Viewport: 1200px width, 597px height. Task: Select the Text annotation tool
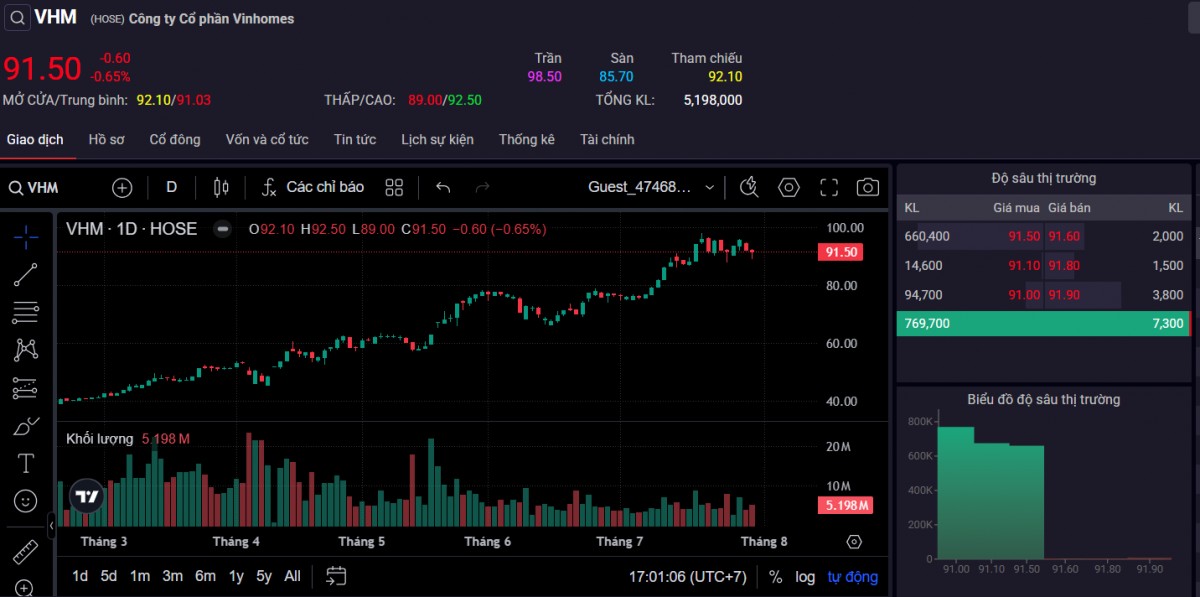26,463
